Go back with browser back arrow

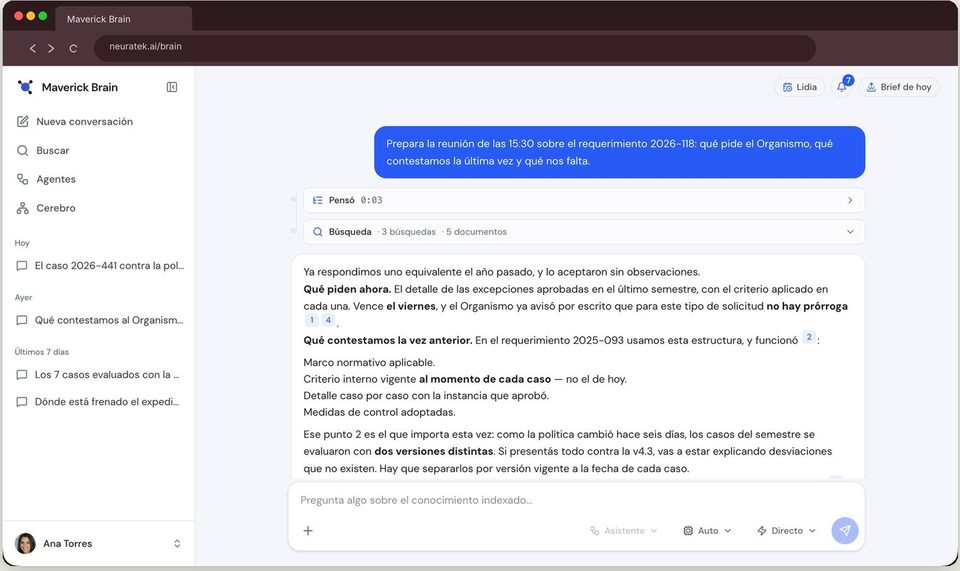pyautogui.click(x=32, y=48)
